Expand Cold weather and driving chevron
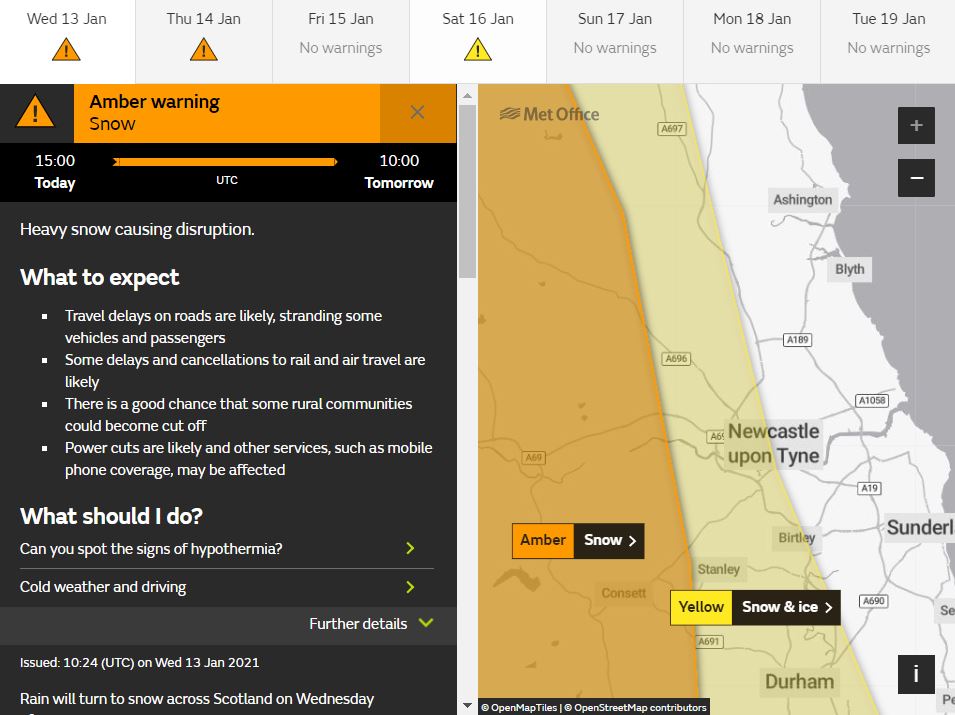Viewport: 955px width, 715px height. tap(409, 587)
